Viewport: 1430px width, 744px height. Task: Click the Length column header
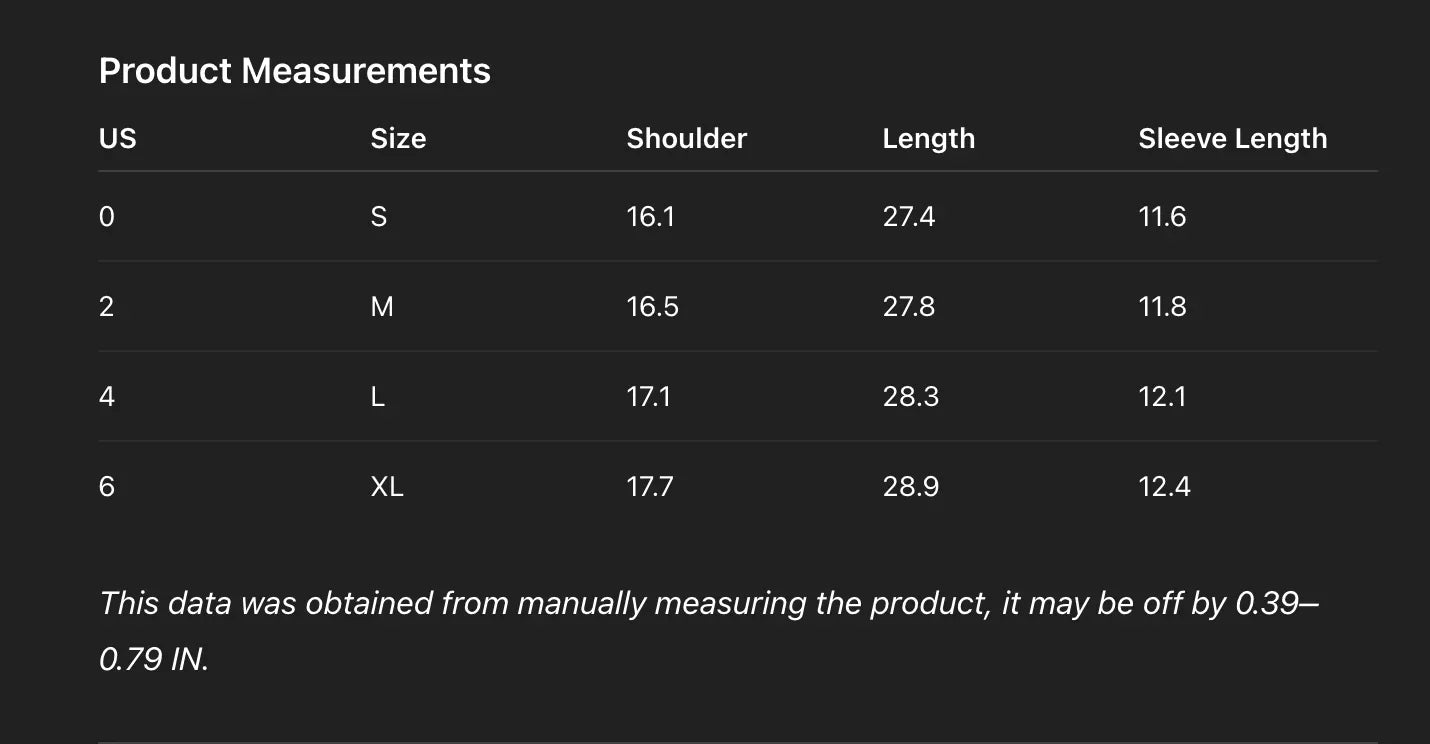[x=928, y=138]
